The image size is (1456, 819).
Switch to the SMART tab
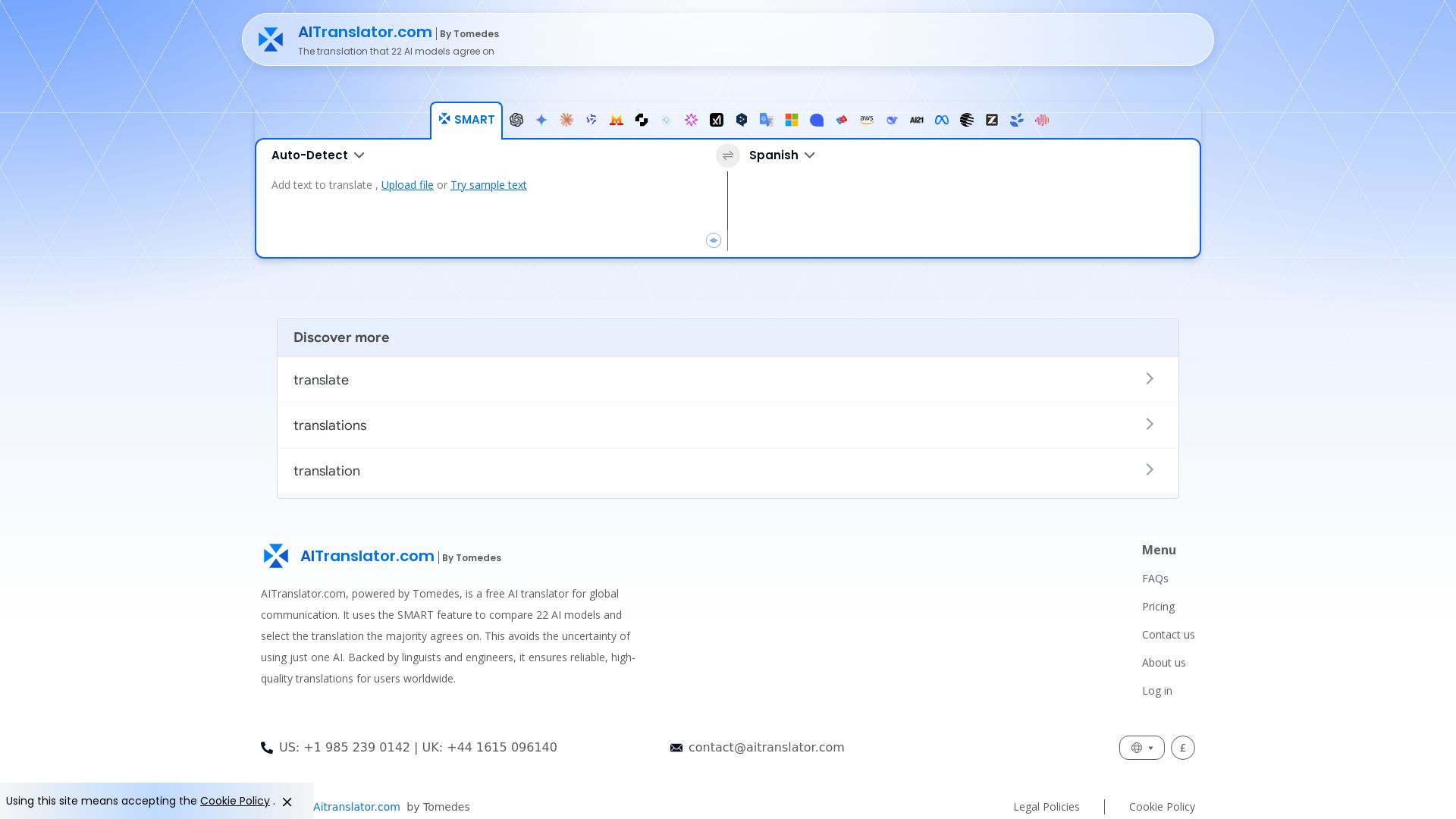point(466,120)
